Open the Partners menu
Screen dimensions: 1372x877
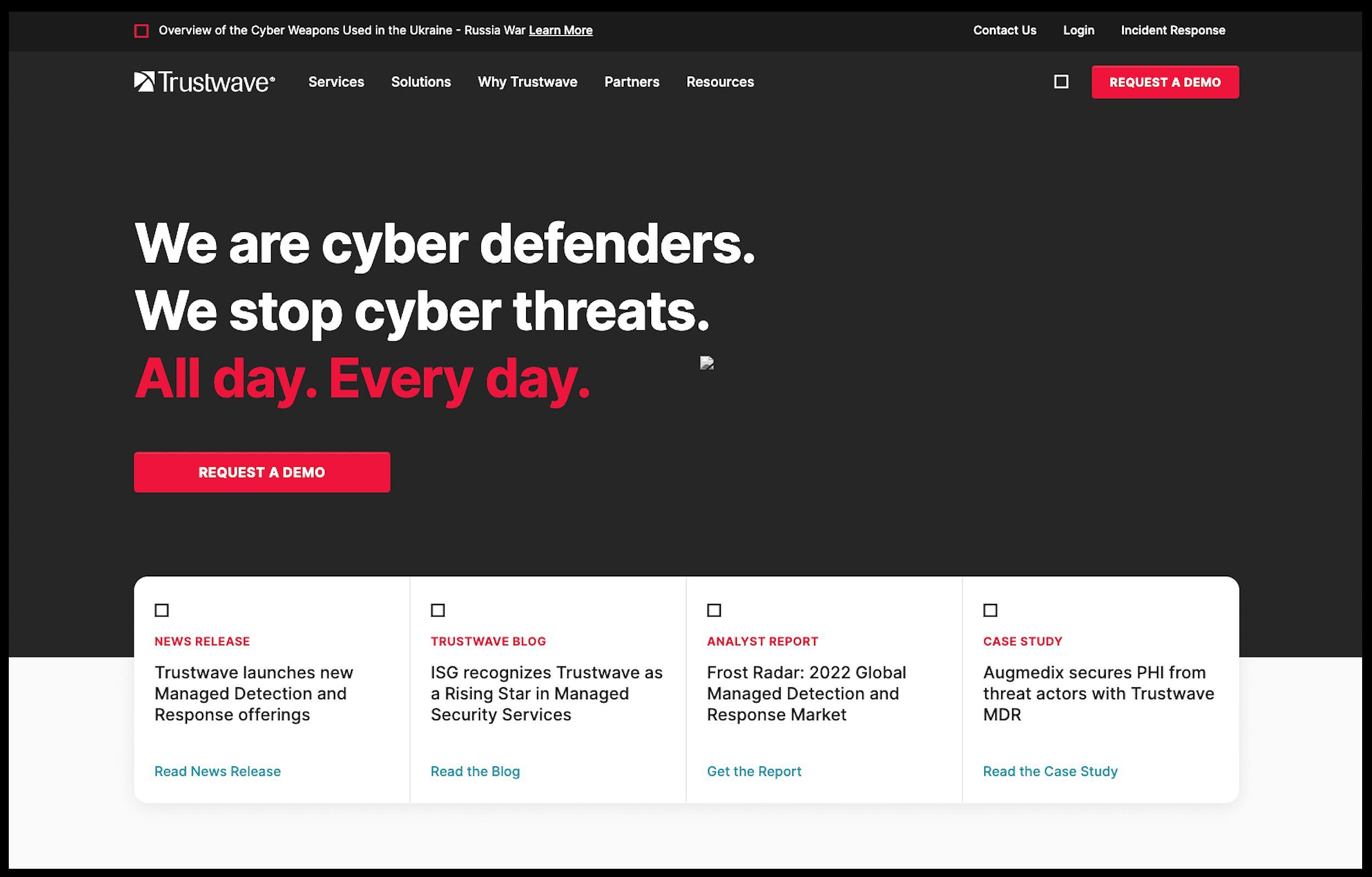[x=632, y=81]
